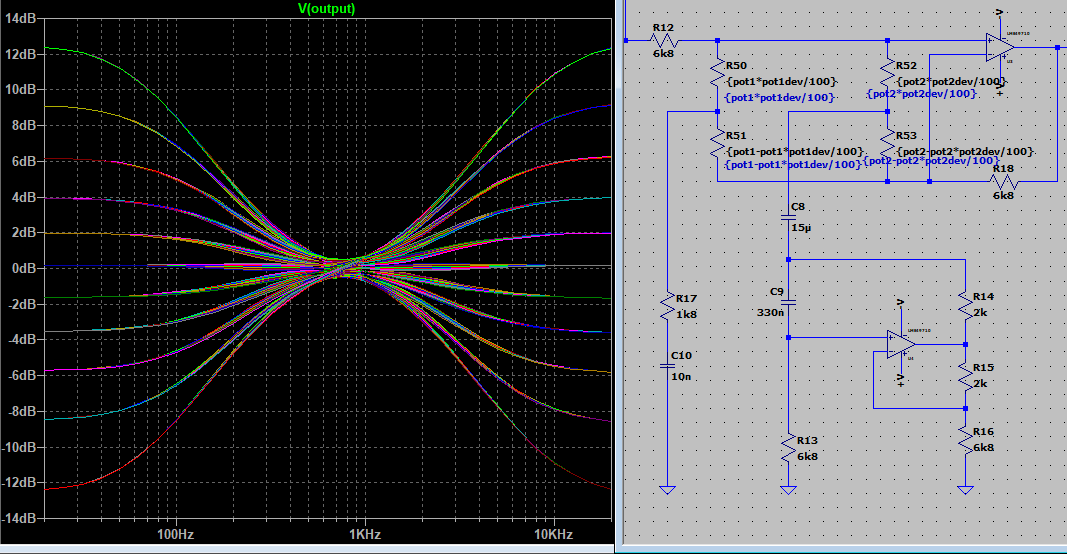
Task: Click the R50 name label
Action: [736, 65]
